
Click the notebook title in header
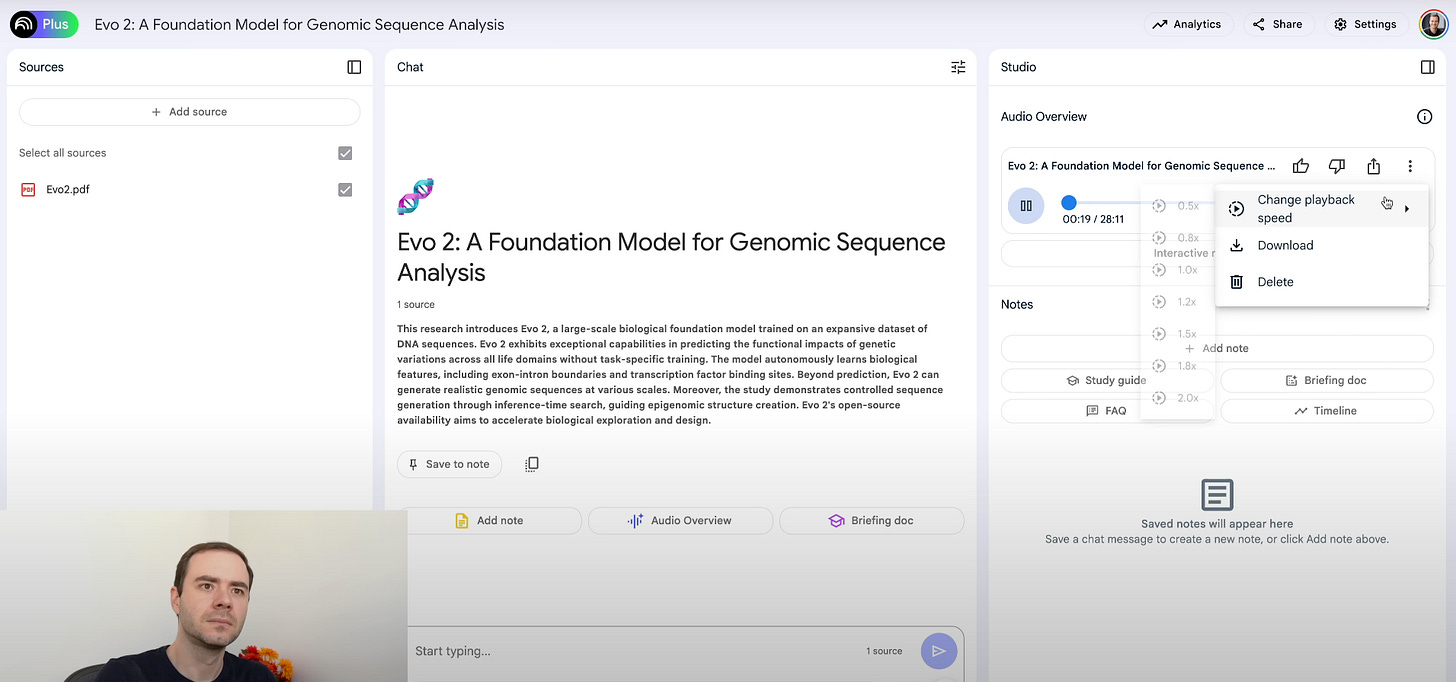coord(299,24)
